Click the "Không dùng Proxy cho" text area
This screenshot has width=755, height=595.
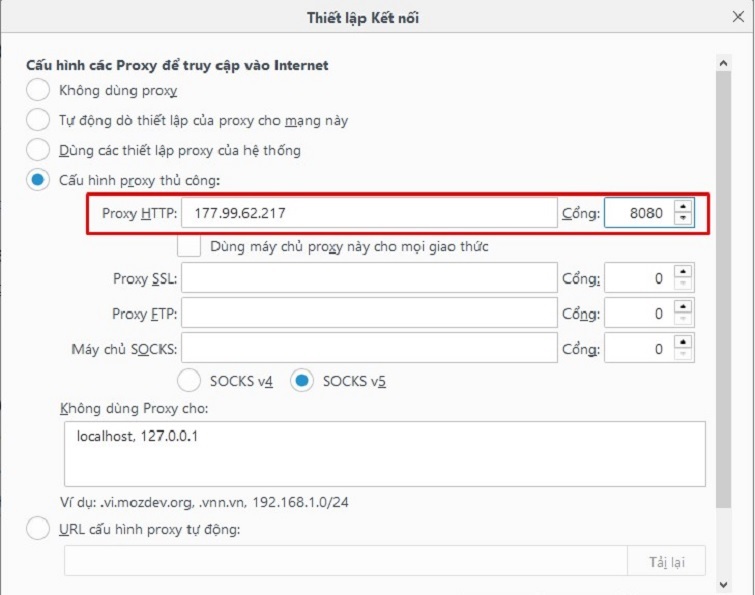(x=384, y=453)
